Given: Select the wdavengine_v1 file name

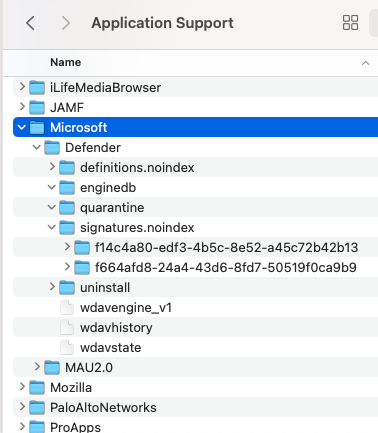Looking at the screenshot, I should [126, 308].
